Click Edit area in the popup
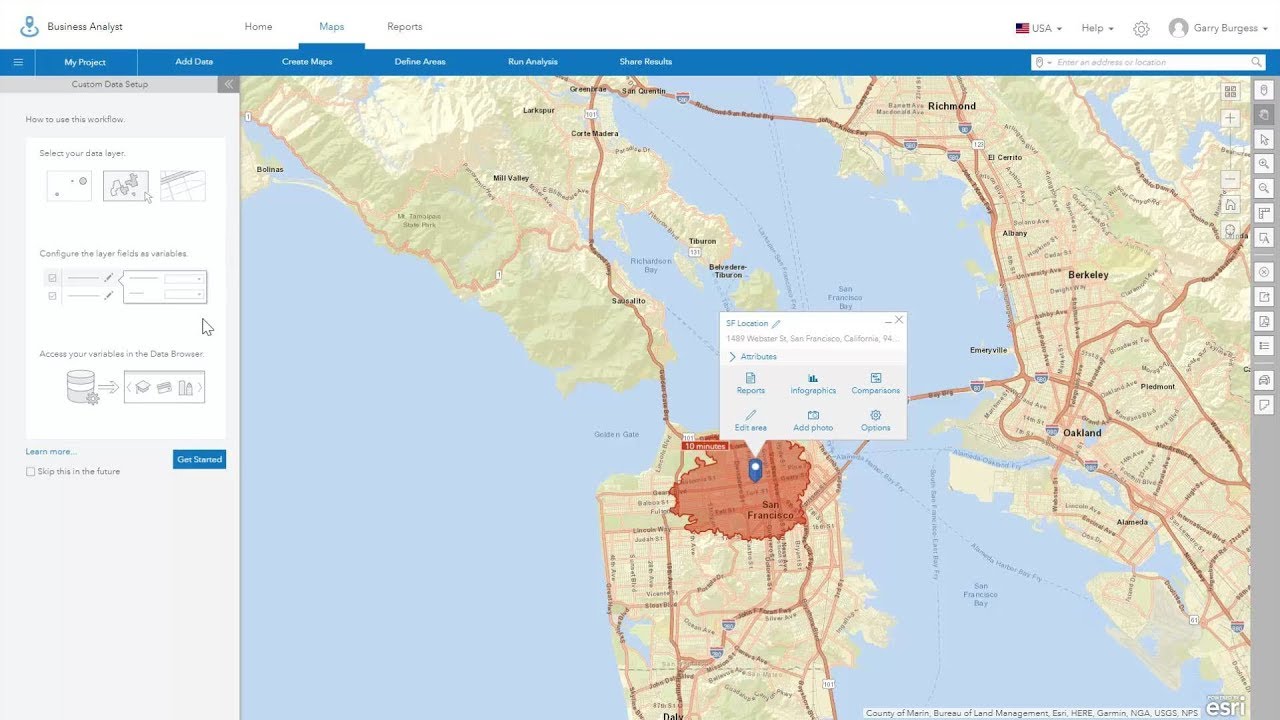 [750, 421]
